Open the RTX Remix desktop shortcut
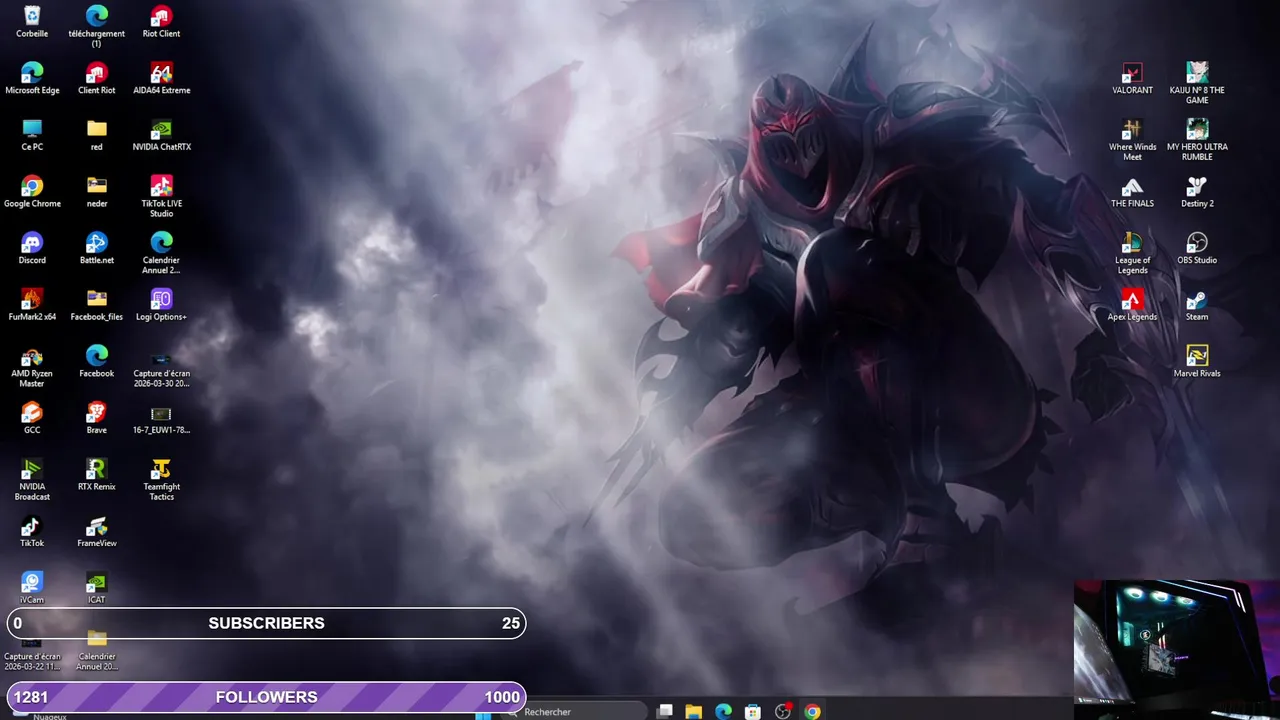Screen dimensions: 1280x720 (x=97, y=469)
